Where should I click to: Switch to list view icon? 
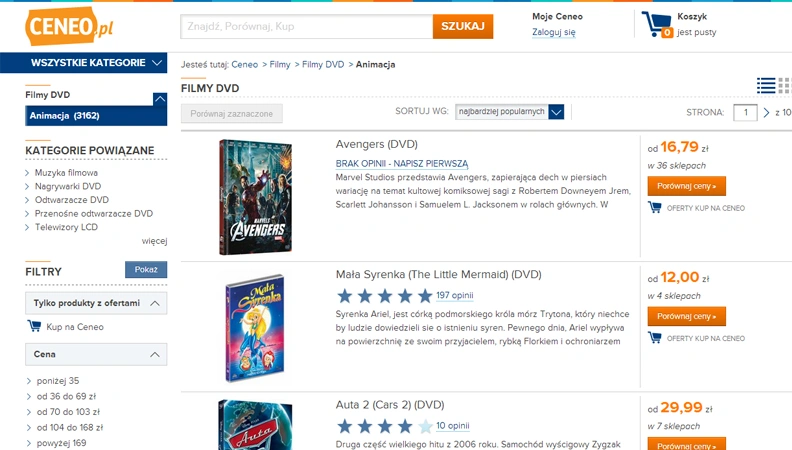pyautogui.click(x=766, y=85)
